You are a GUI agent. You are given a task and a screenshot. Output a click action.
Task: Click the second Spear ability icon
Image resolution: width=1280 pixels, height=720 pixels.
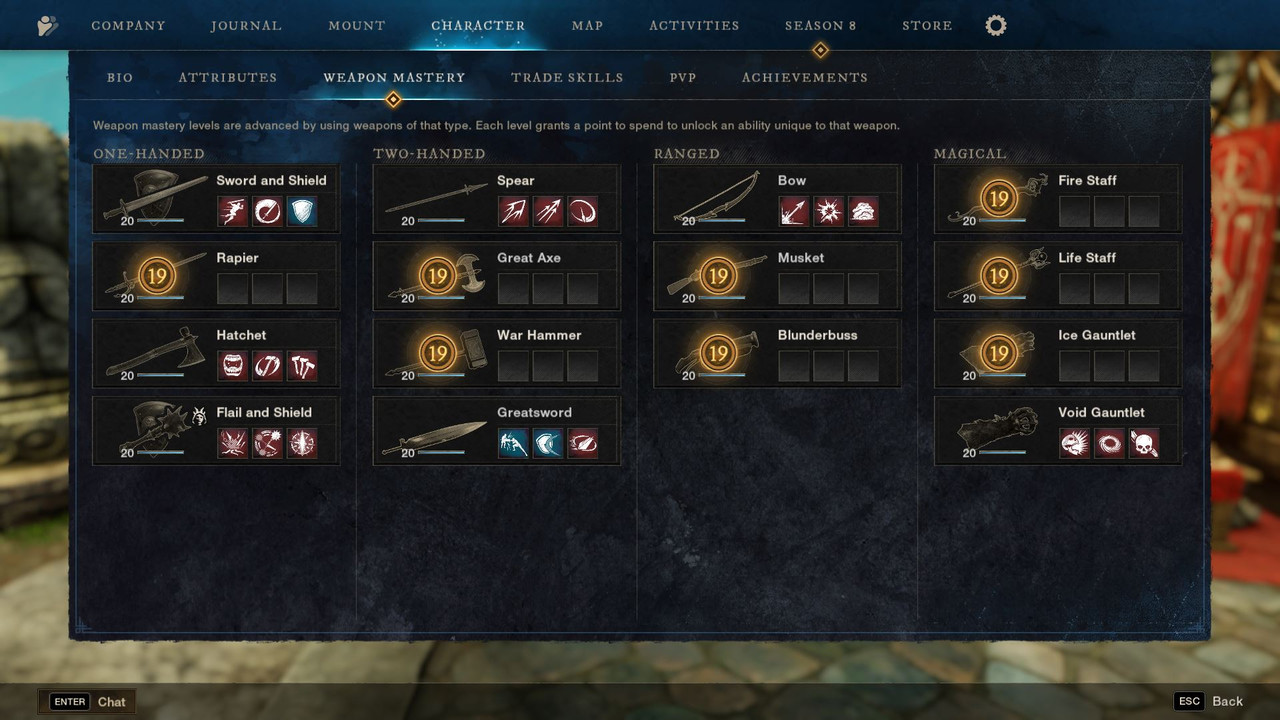click(x=548, y=212)
